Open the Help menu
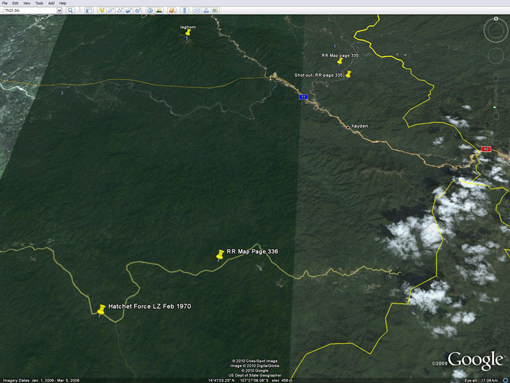 62,3
